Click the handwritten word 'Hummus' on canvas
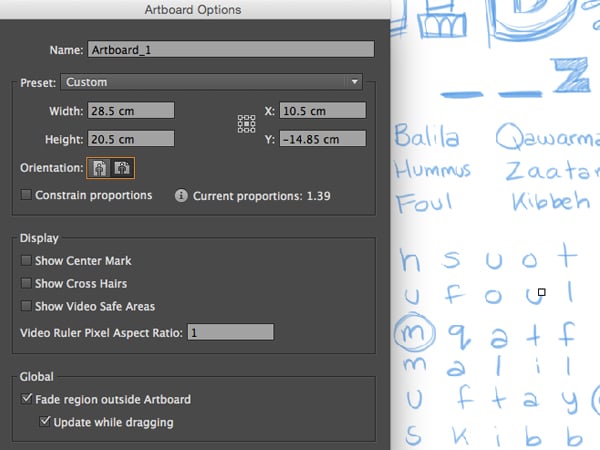Image resolution: width=600 pixels, height=450 pixels. pos(432,170)
